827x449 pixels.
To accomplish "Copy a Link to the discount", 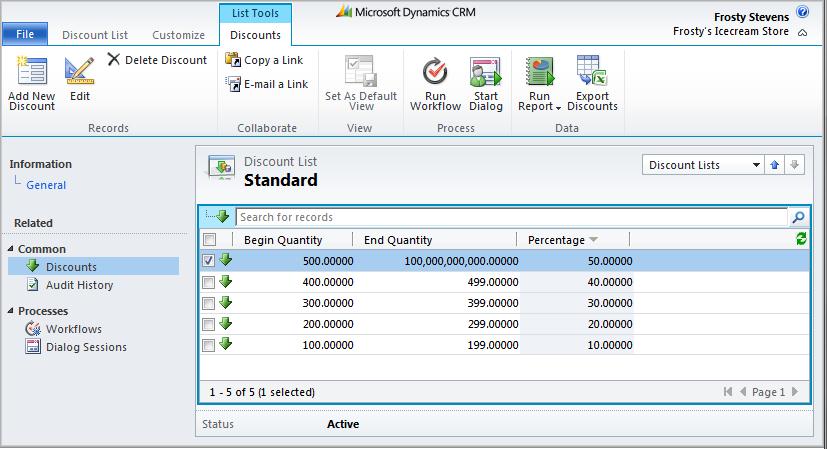I will tap(264, 60).
